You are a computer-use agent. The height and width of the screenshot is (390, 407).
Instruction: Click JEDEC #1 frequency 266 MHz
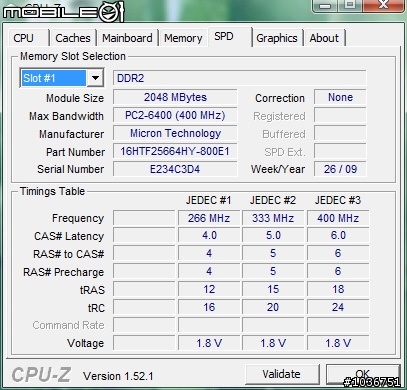pyautogui.click(x=209, y=218)
